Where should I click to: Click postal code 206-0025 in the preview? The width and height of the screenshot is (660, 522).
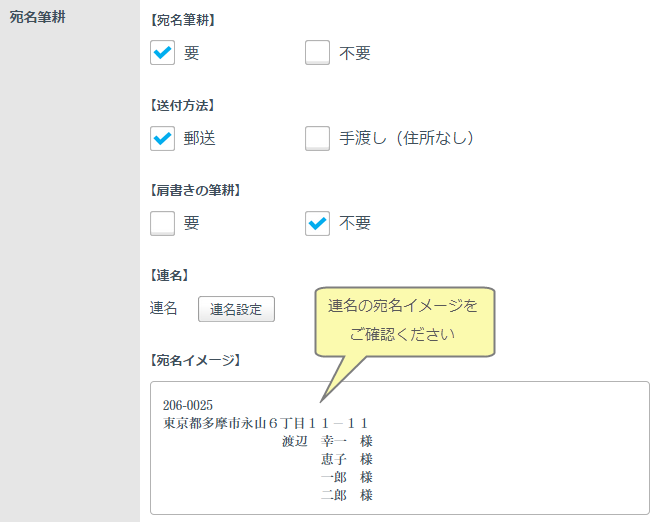tap(187, 406)
